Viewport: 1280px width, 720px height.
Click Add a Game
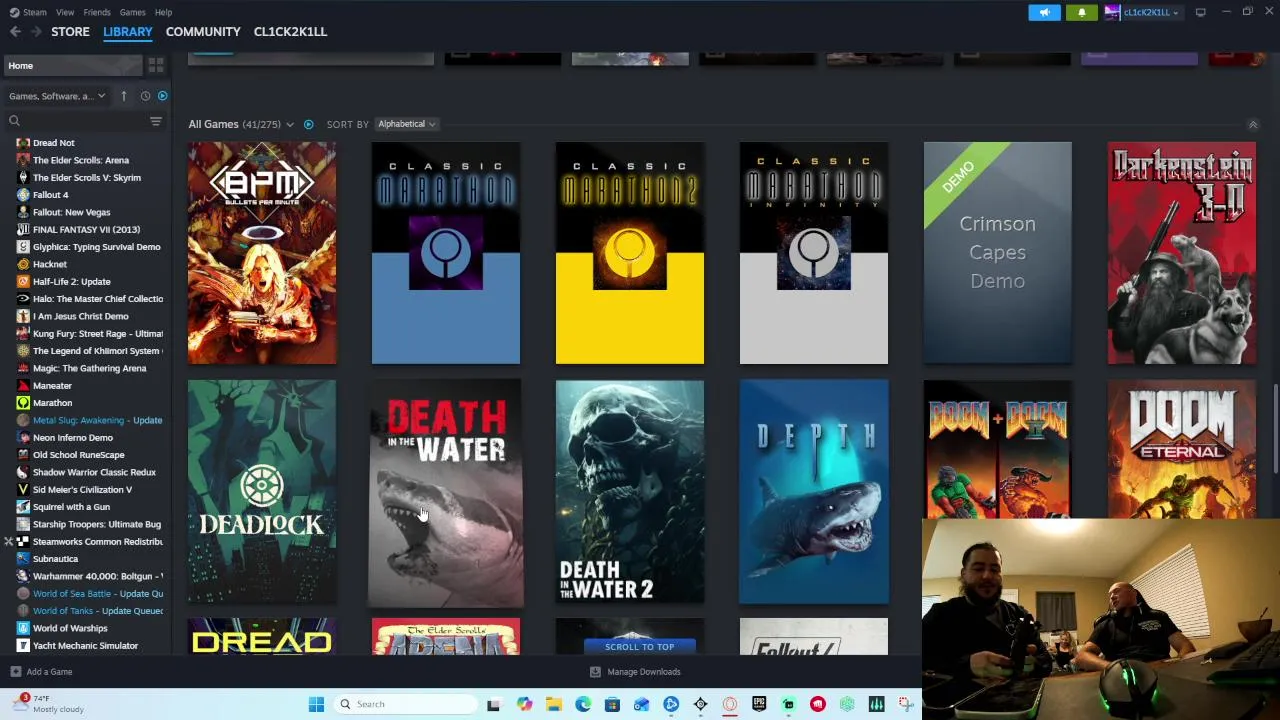pyautogui.click(x=41, y=672)
